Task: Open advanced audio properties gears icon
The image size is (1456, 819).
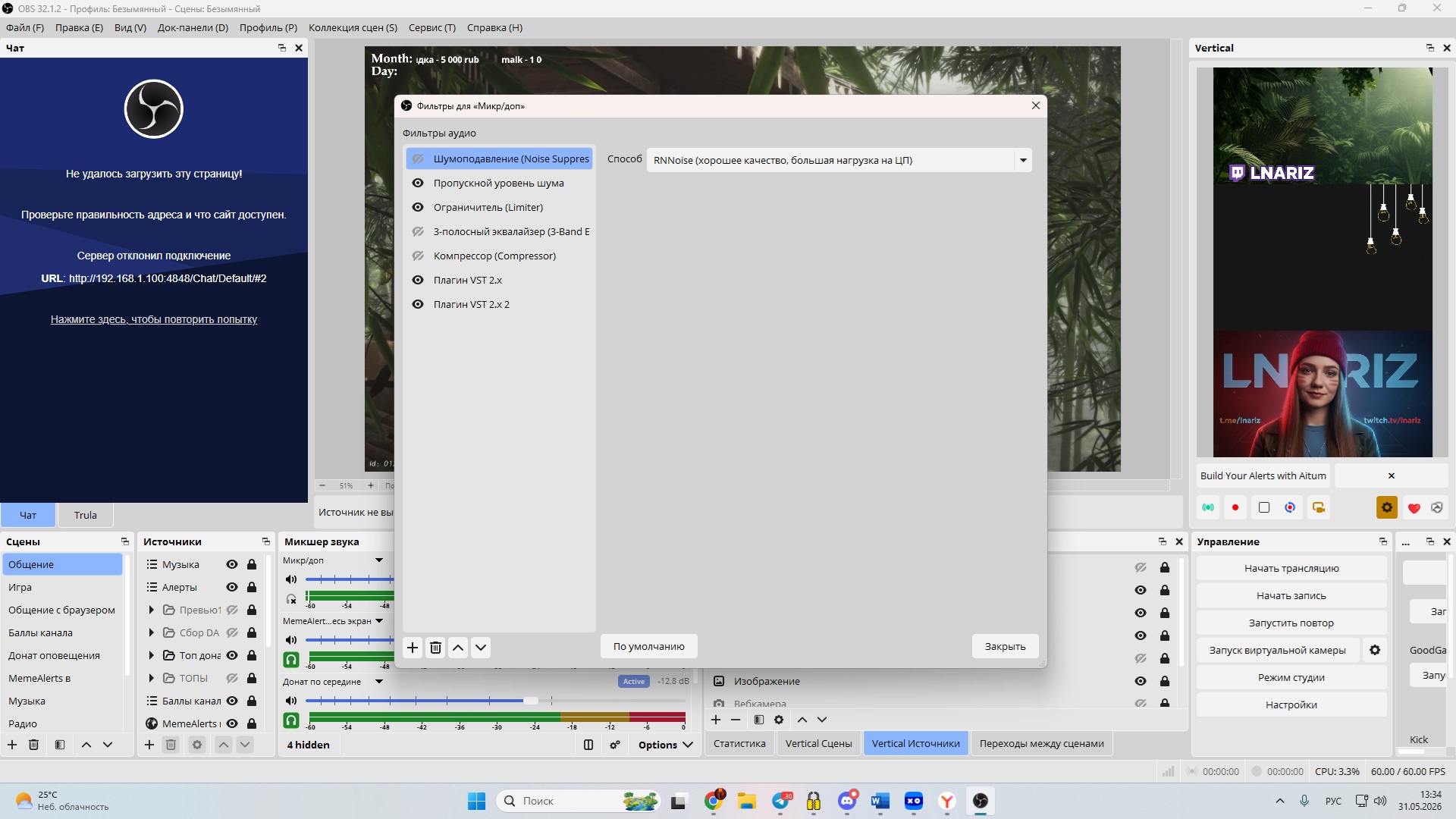Action: click(x=615, y=745)
